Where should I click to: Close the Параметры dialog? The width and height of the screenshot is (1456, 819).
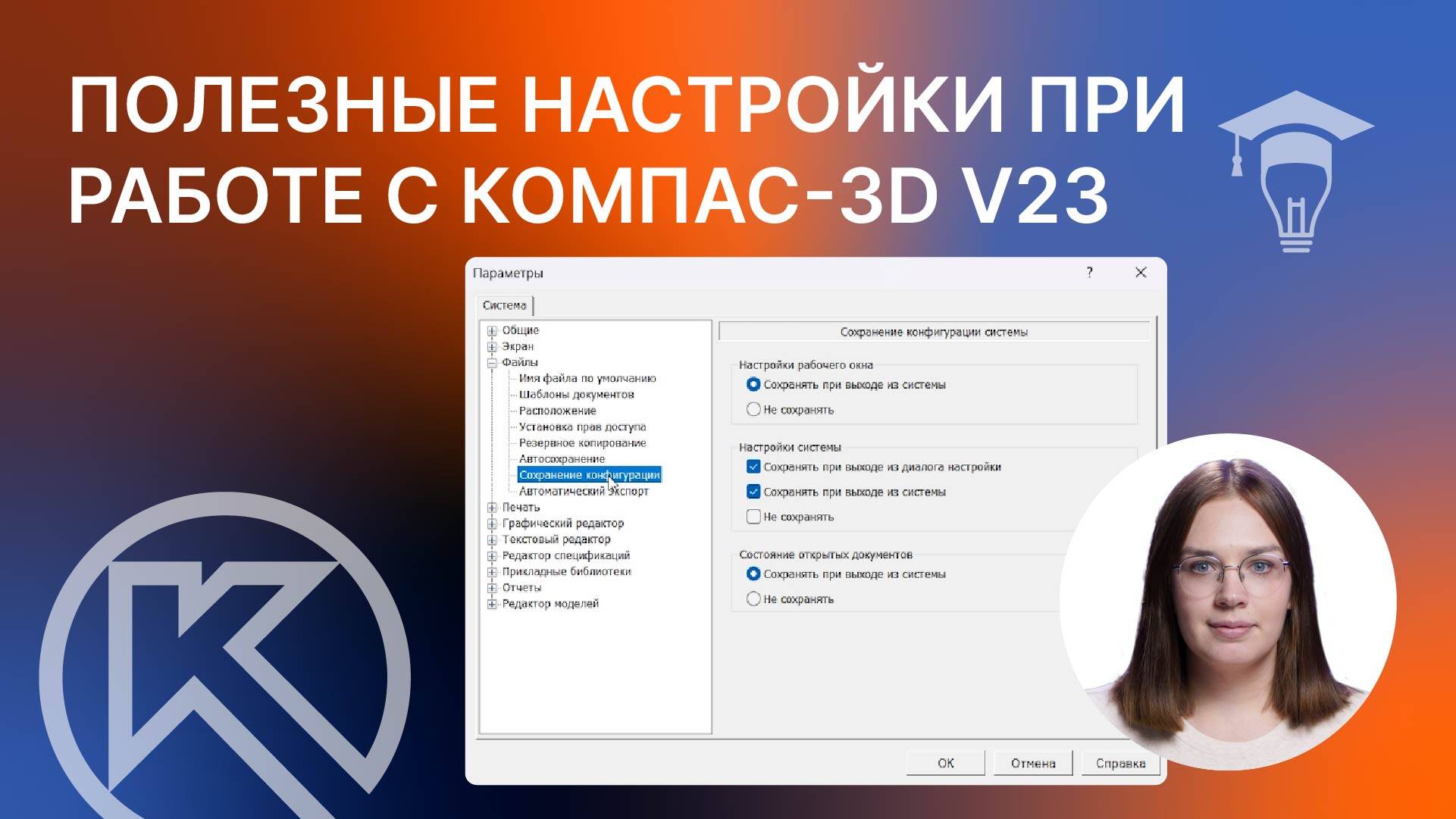click(x=1140, y=273)
